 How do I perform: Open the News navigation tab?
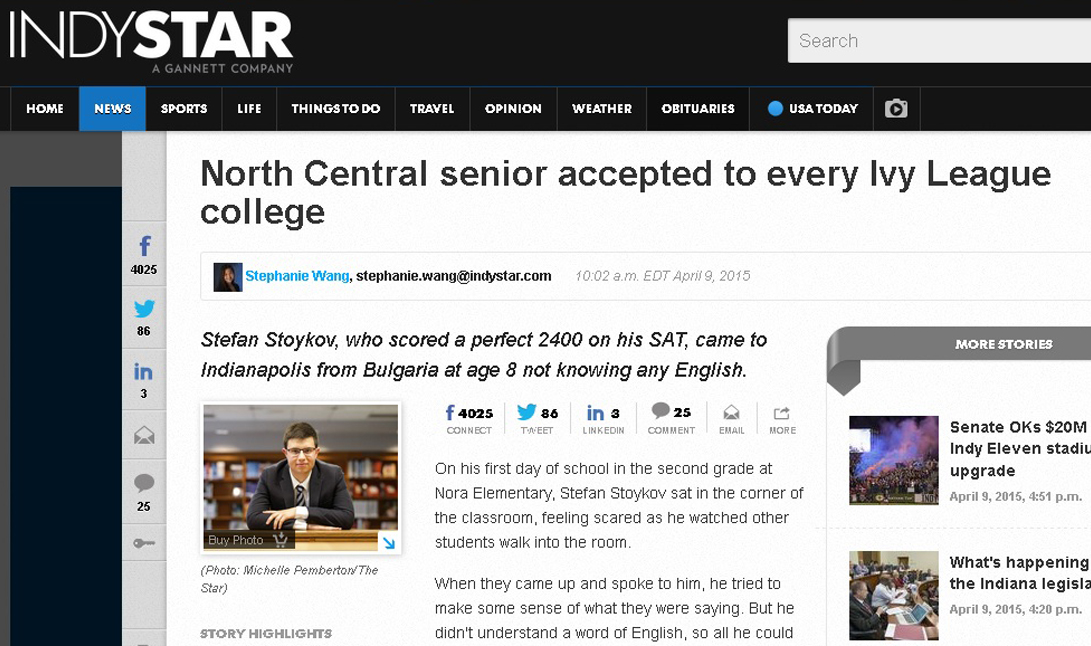(x=112, y=109)
